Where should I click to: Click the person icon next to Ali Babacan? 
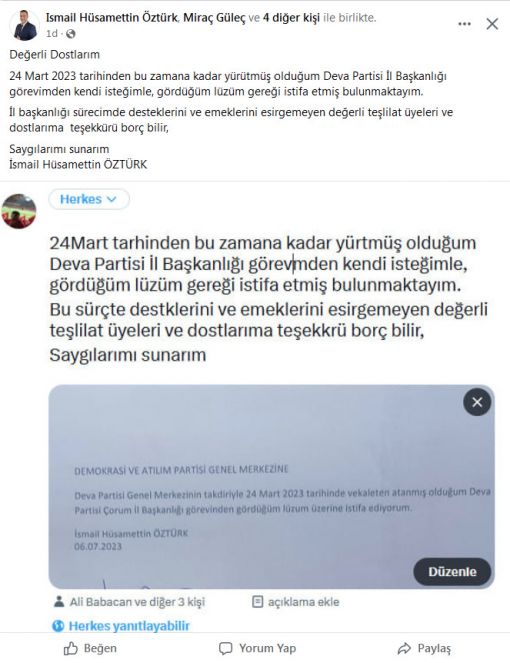59,601
